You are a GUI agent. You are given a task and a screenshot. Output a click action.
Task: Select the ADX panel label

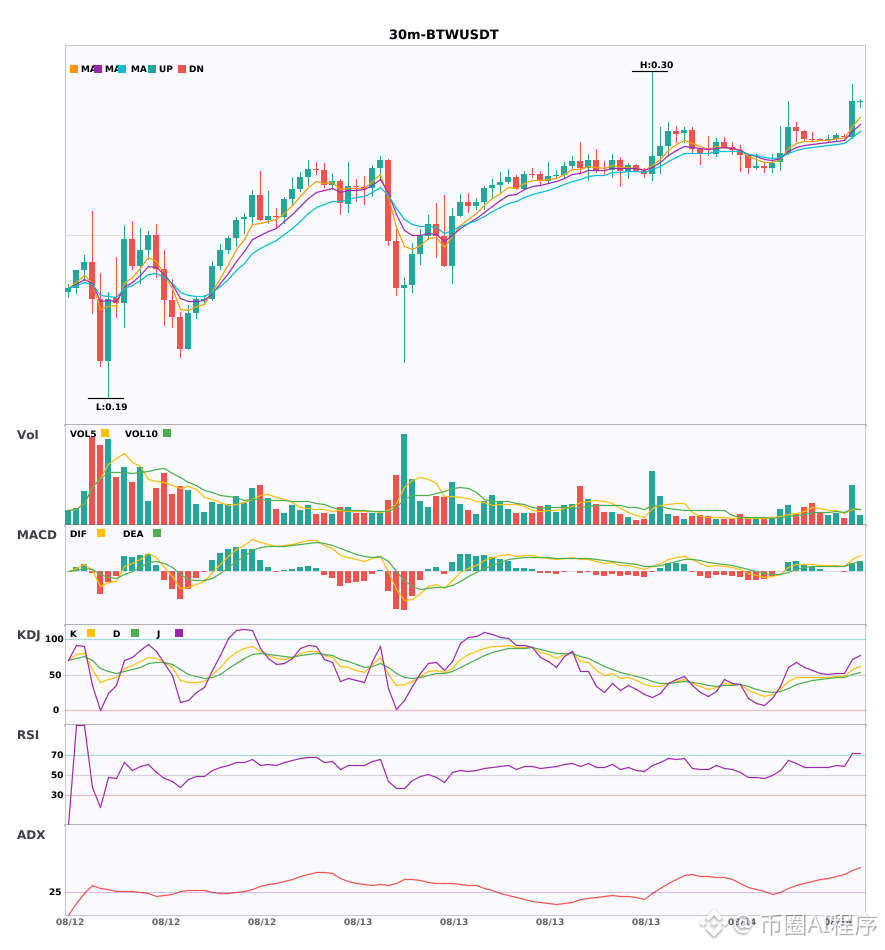pyautogui.click(x=31, y=835)
